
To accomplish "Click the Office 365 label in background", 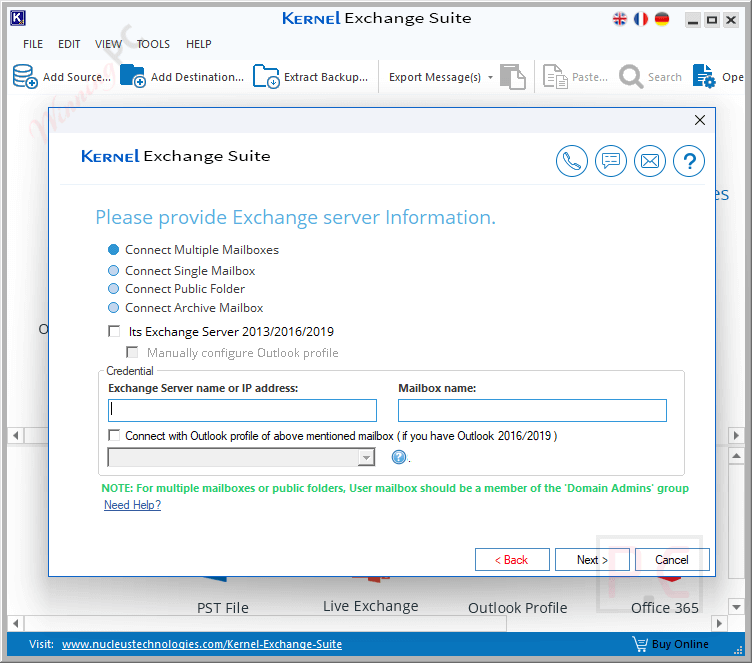I will click(x=665, y=608).
